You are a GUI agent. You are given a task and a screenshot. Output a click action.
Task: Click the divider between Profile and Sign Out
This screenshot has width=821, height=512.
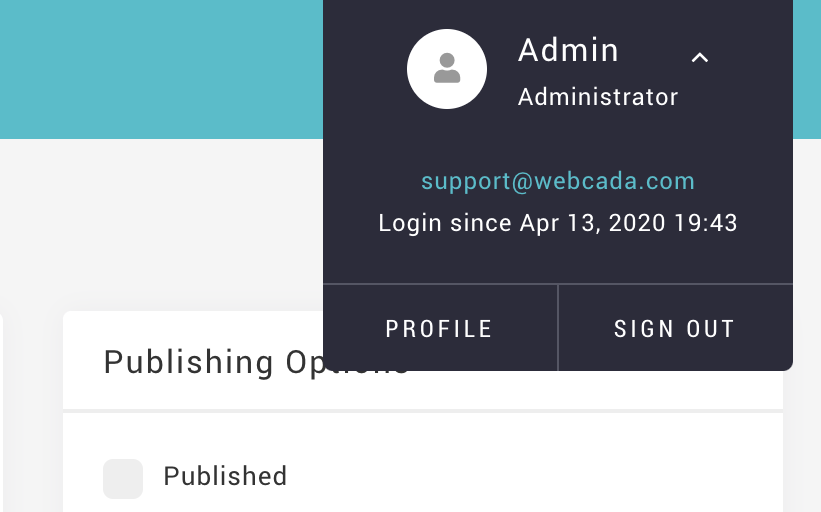[x=558, y=328]
